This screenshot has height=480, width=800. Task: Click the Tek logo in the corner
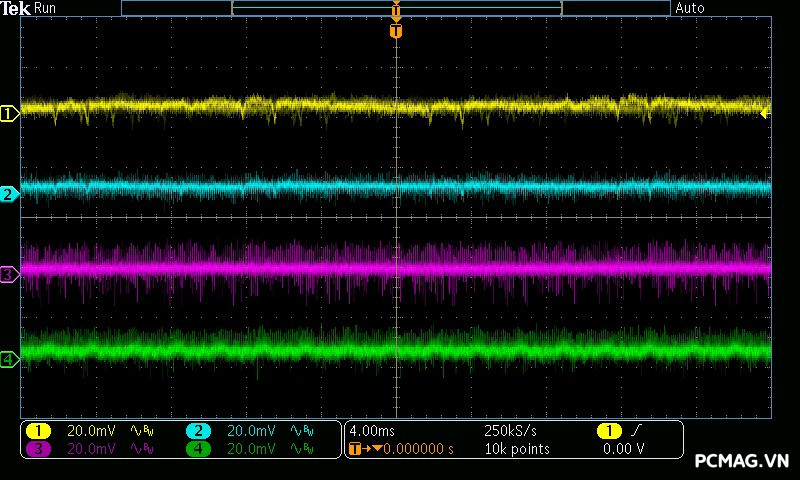[16, 8]
